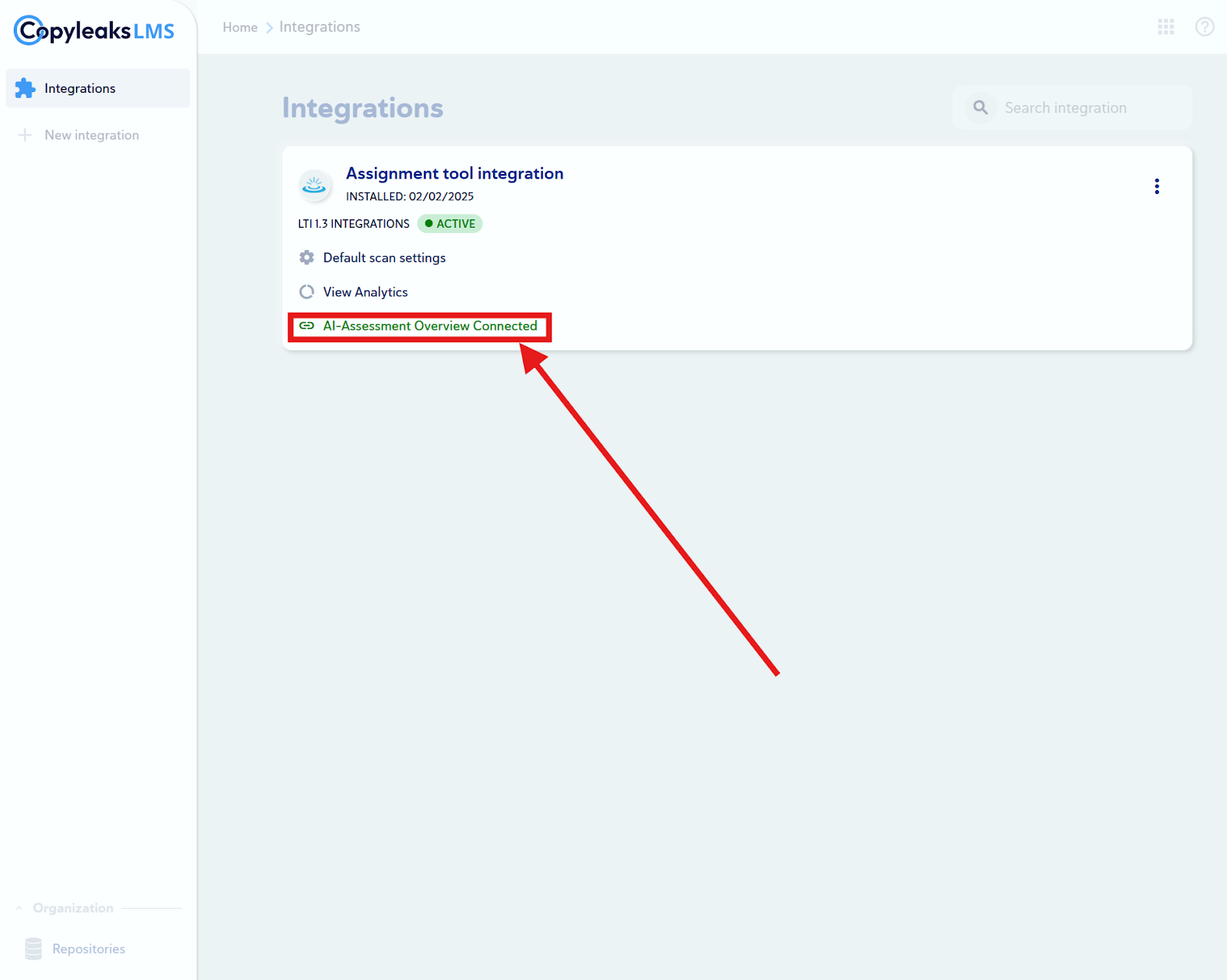The height and width of the screenshot is (980, 1227).
Task: Select New integration in sidebar
Action: [92, 135]
